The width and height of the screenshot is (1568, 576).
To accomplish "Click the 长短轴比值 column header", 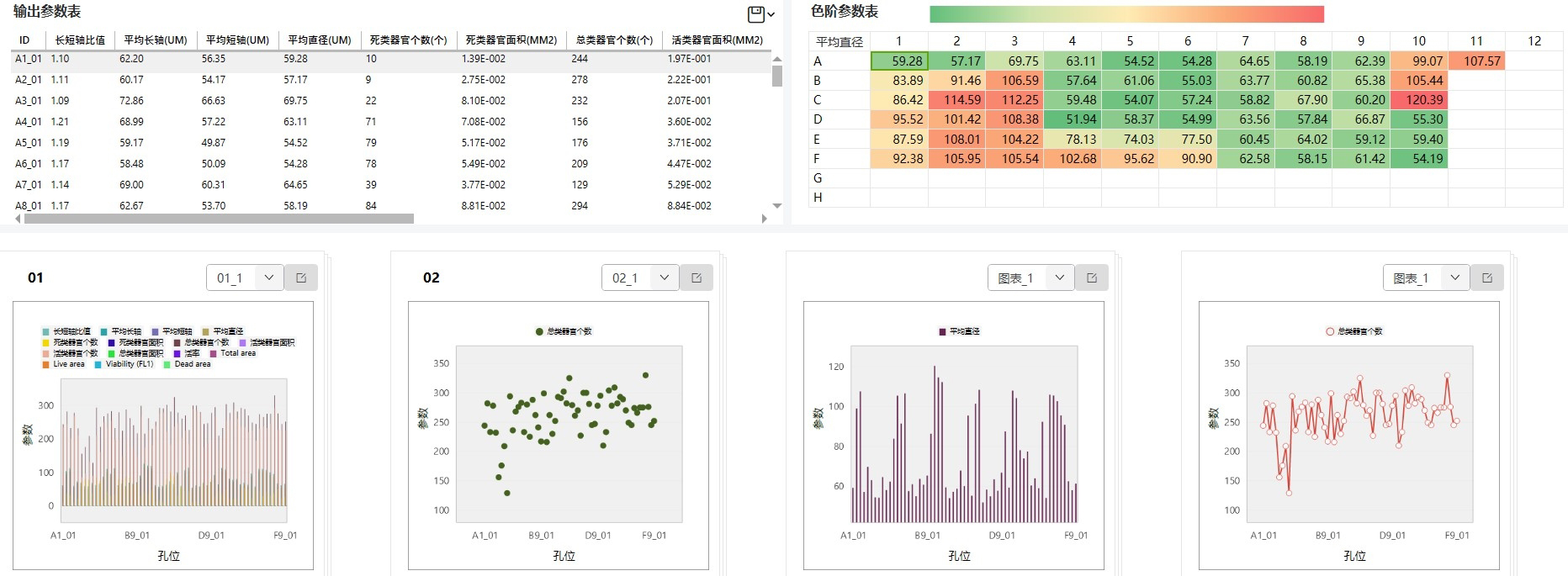I will click(x=80, y=40).
